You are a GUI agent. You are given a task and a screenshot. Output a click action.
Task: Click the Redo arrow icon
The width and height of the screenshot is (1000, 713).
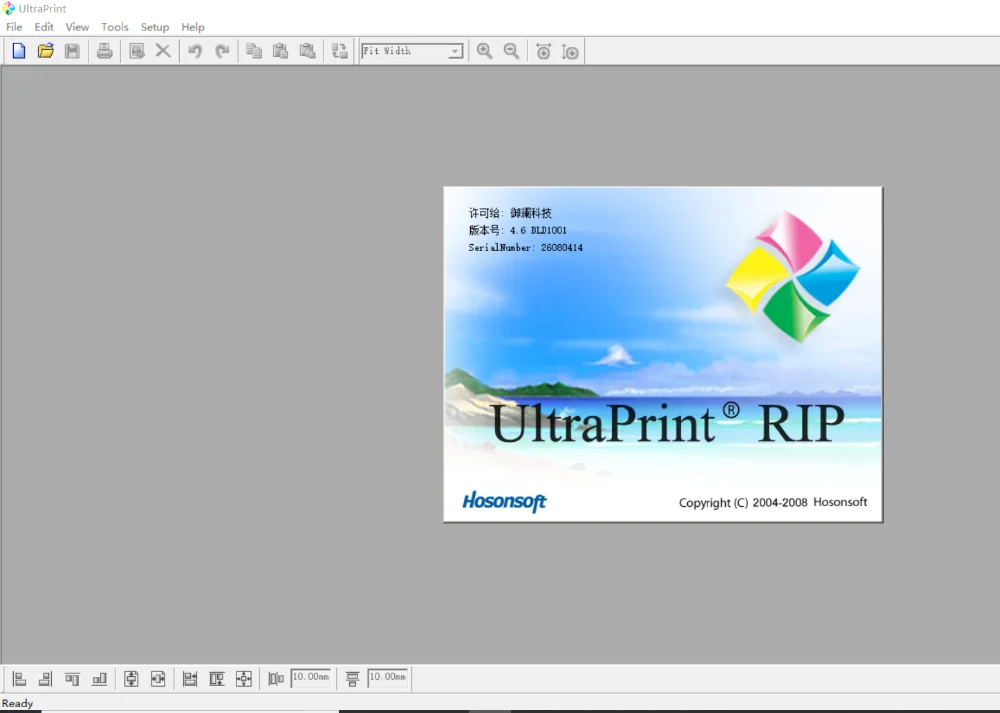coord(222,51)
